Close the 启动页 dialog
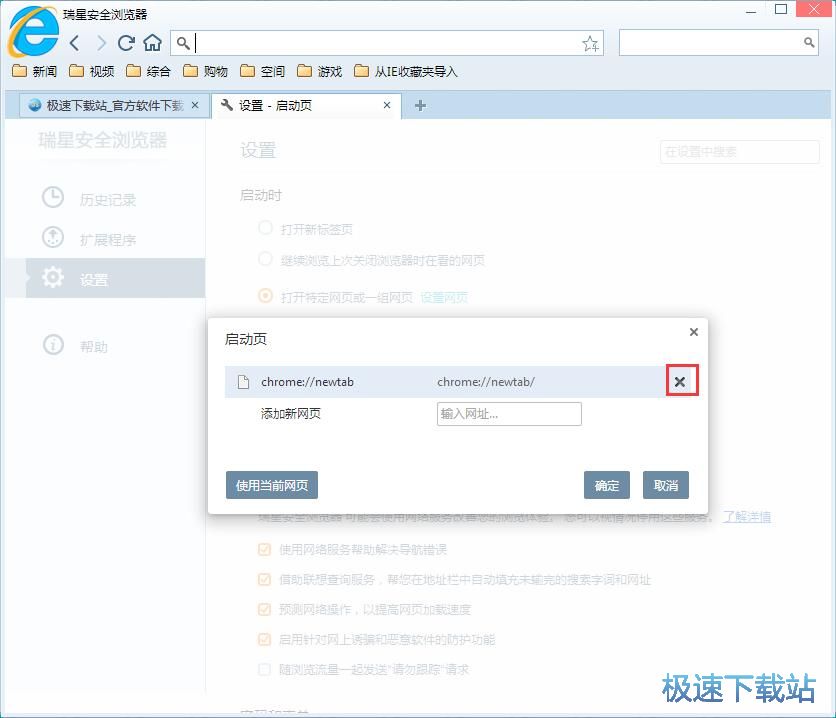 pos(694,332)
